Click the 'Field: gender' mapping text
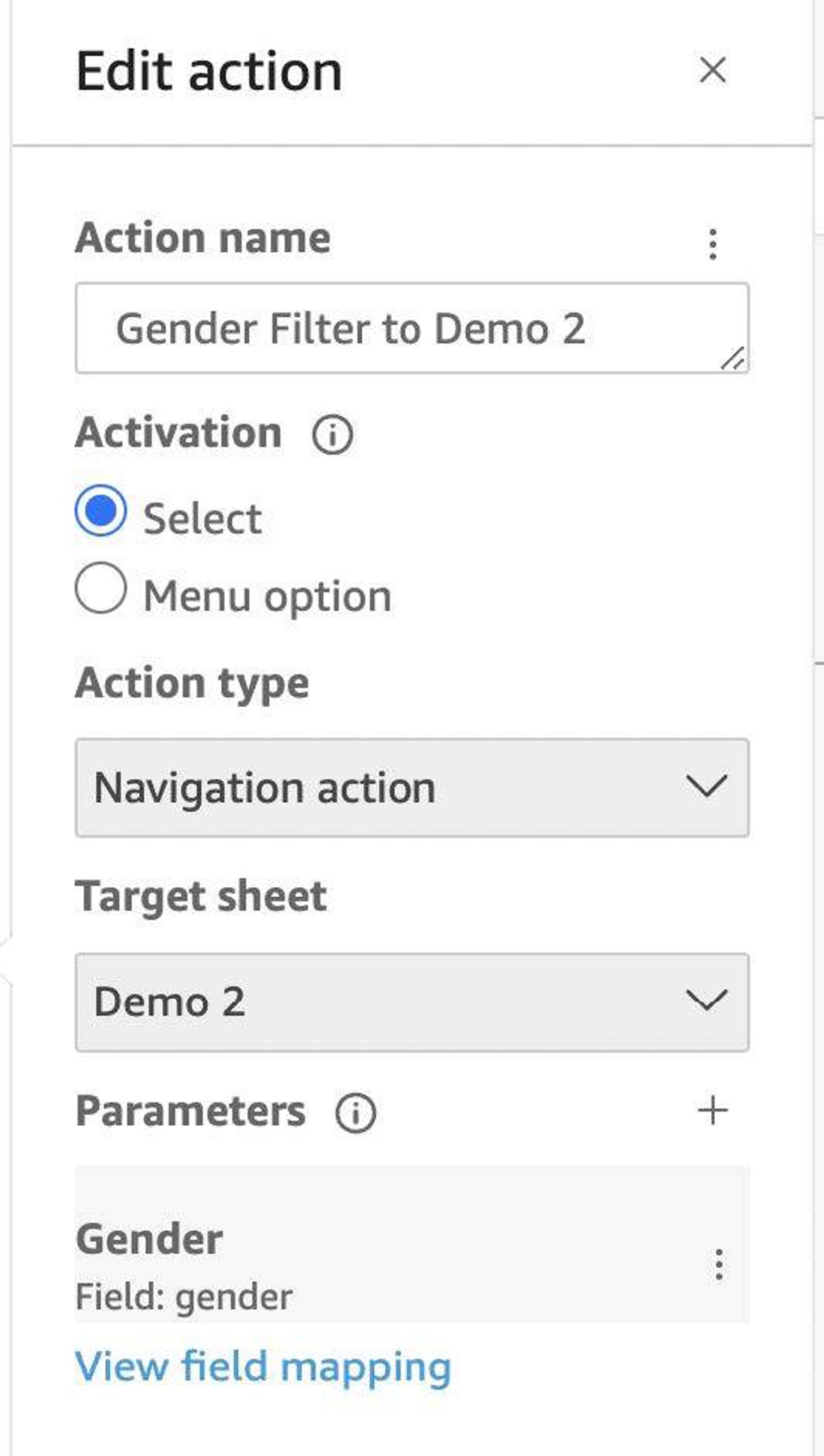 pos(184,1297)
